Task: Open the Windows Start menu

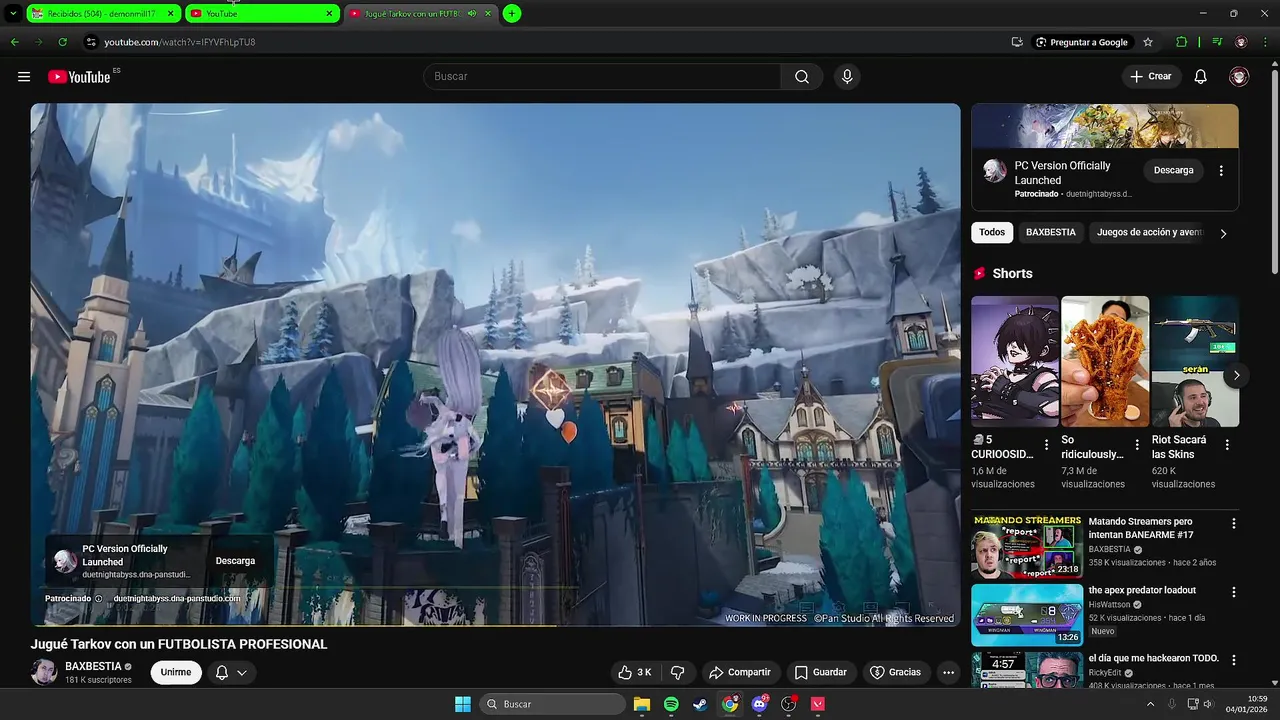Action: point(463,704)
